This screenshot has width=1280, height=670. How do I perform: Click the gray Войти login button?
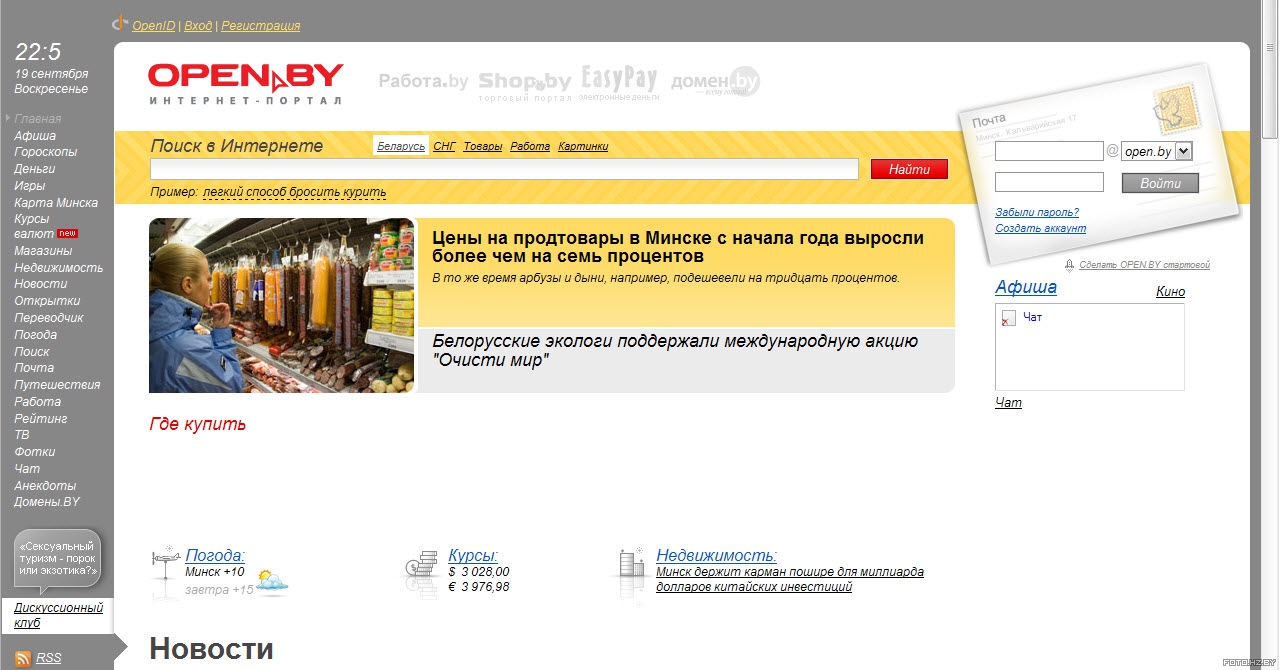coord(1160,183)
